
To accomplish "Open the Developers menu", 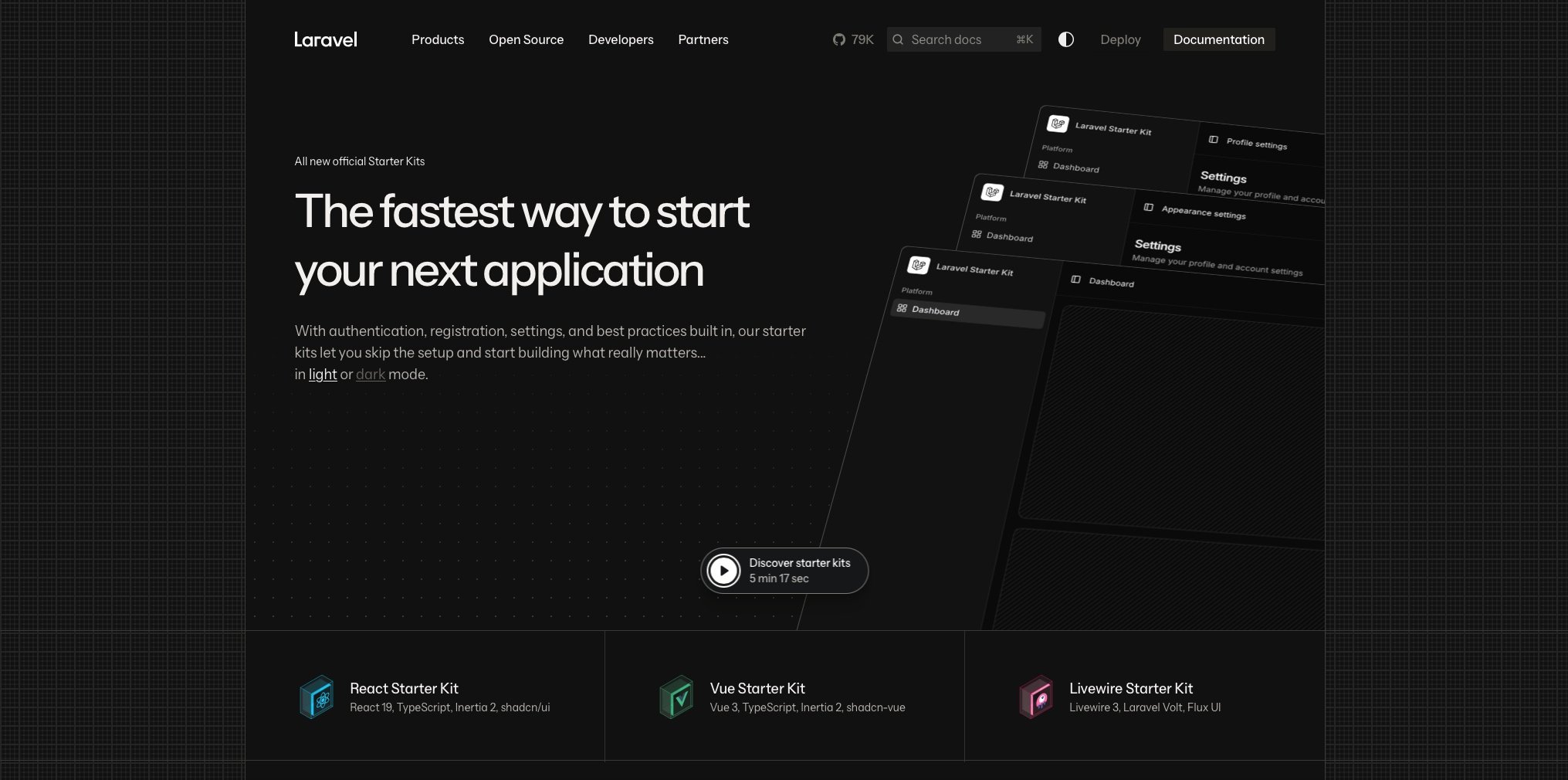I will pyautogui.click(x=621, y=39).
